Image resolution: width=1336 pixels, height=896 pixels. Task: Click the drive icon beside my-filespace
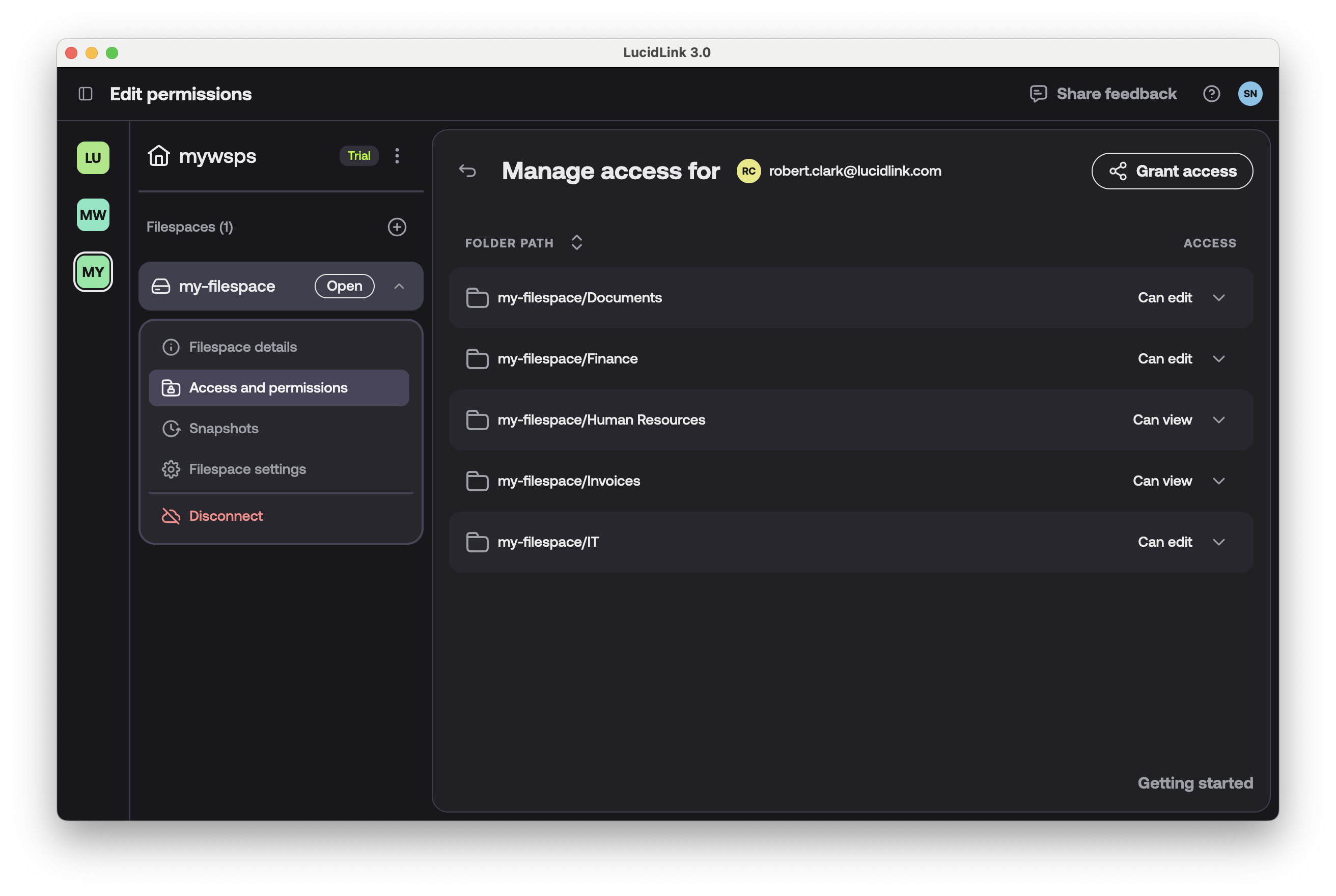pos(160,286)
